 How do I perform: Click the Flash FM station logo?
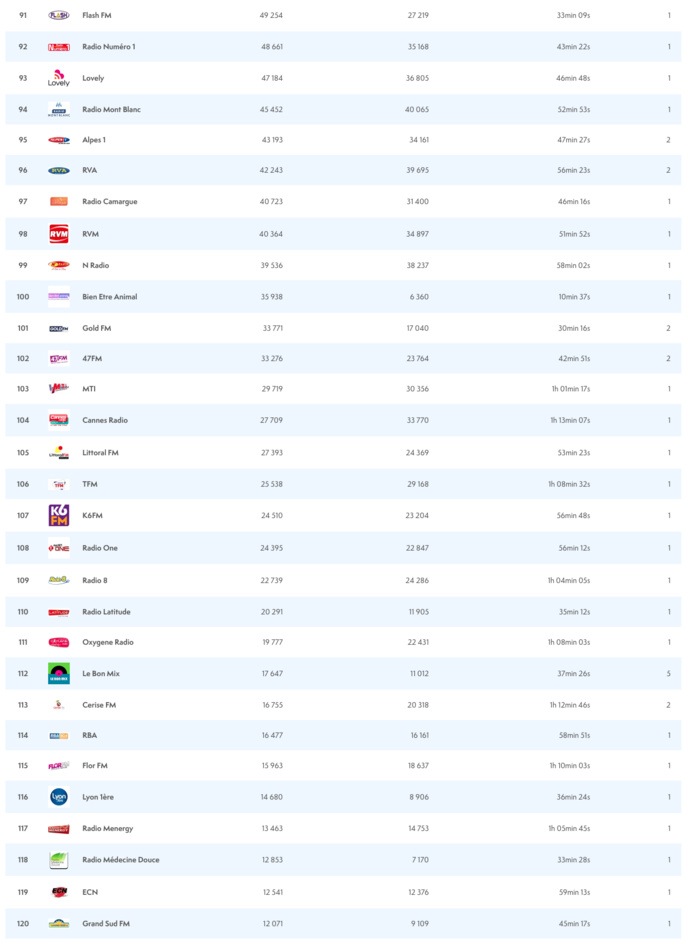(x=59, y=16)
